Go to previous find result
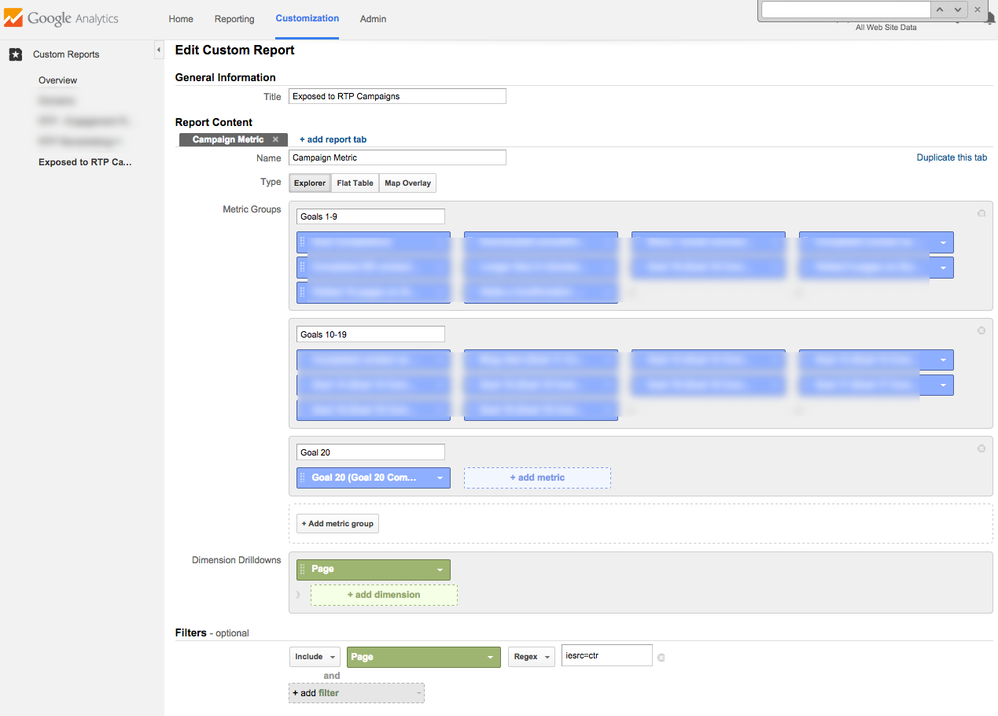Screen dimensions: 998x716 939,9
